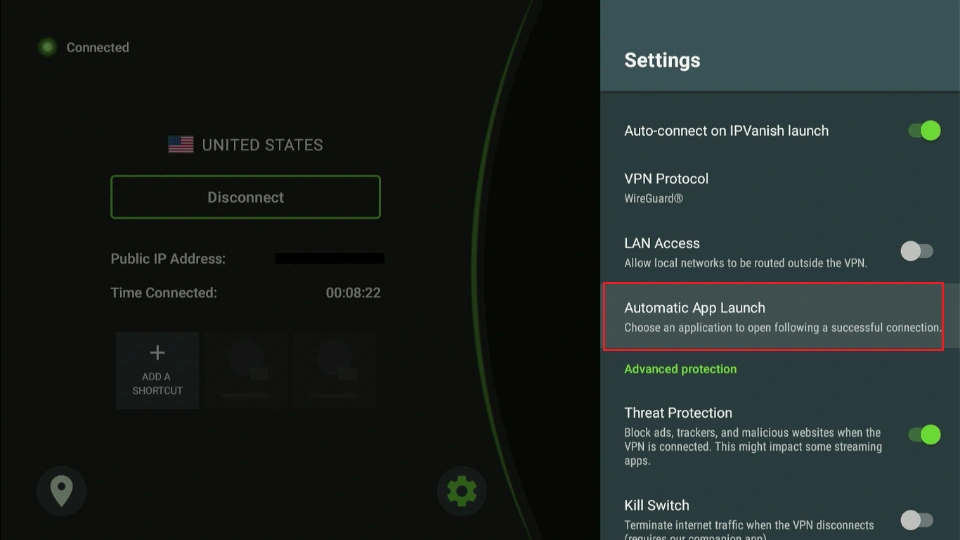Viewport: 960px width, 540px height.
Task: Enable the Kill Switch toggle
Action: point(916,520)
